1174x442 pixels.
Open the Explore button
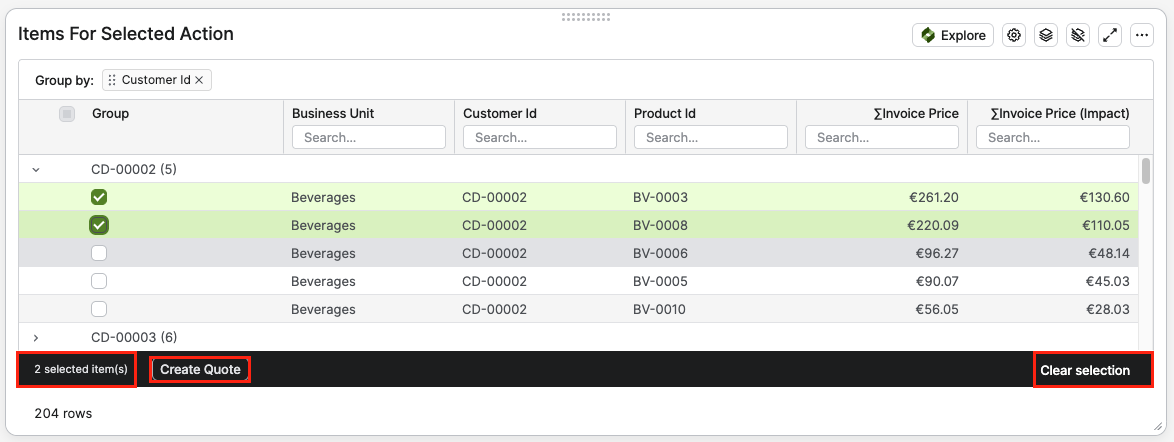[x=952, y=35]
